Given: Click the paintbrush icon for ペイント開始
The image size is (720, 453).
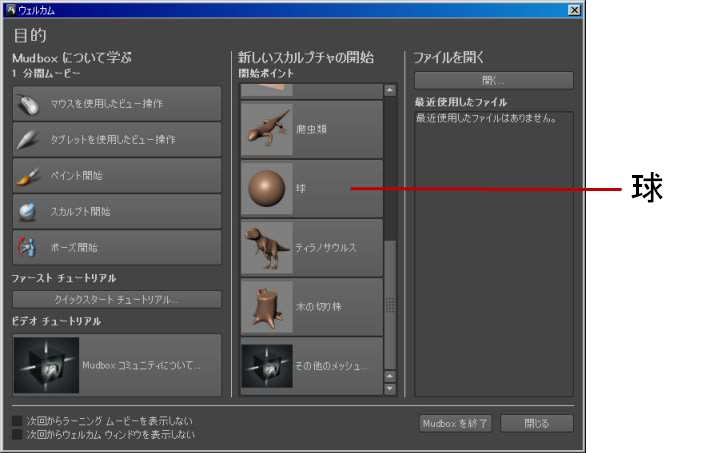Looking at the screenshot, I should (x=28, y=176).
